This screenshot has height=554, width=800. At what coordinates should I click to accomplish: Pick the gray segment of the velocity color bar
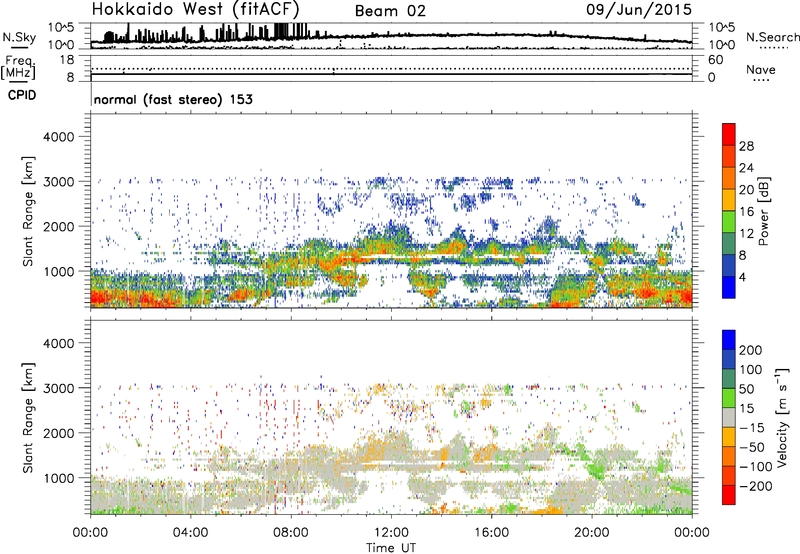pyautogui.click(x=729, y=418)
